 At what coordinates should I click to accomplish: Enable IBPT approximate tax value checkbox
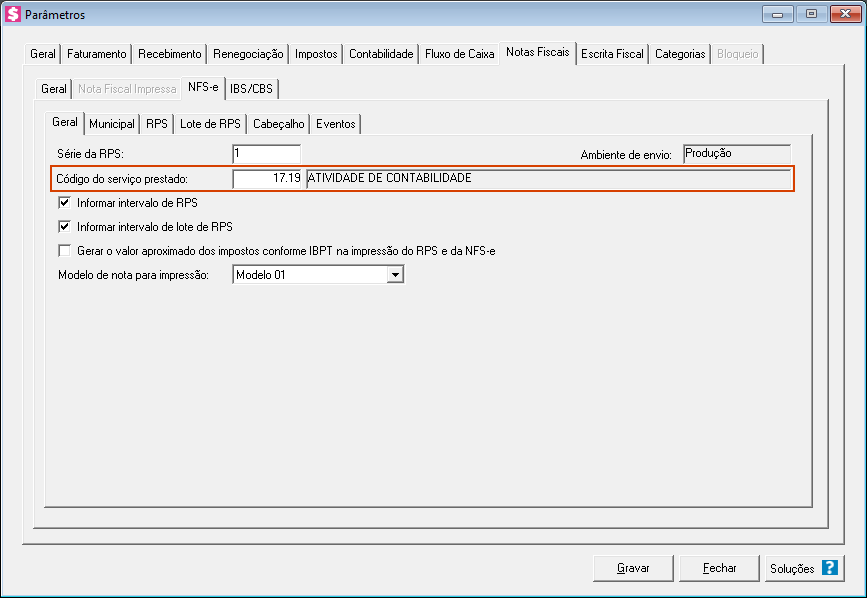(66, 251)
